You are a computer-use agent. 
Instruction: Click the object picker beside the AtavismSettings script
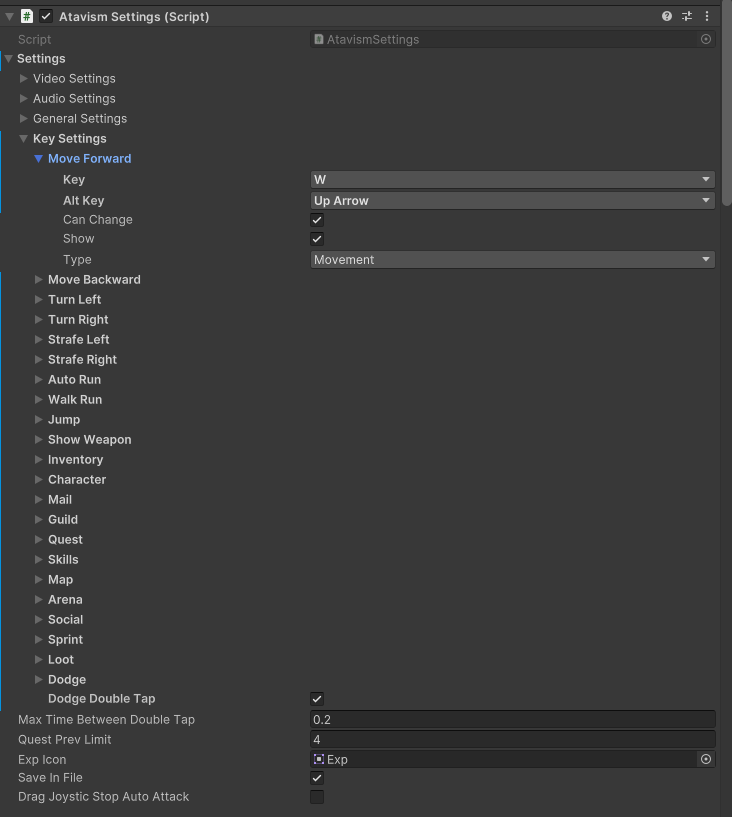click(x=706, y=39)
